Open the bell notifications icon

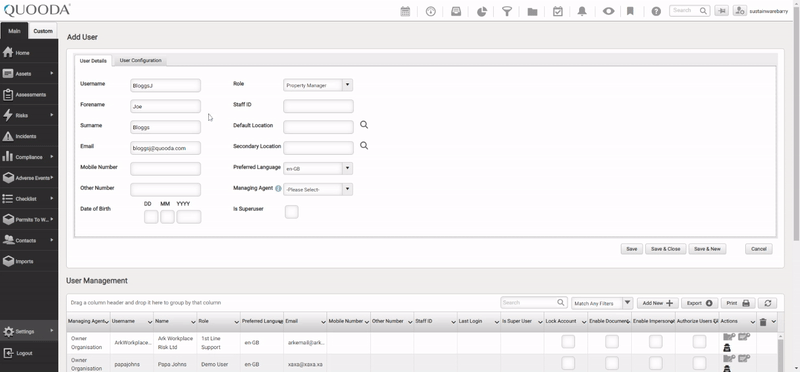tap(582, 11)
